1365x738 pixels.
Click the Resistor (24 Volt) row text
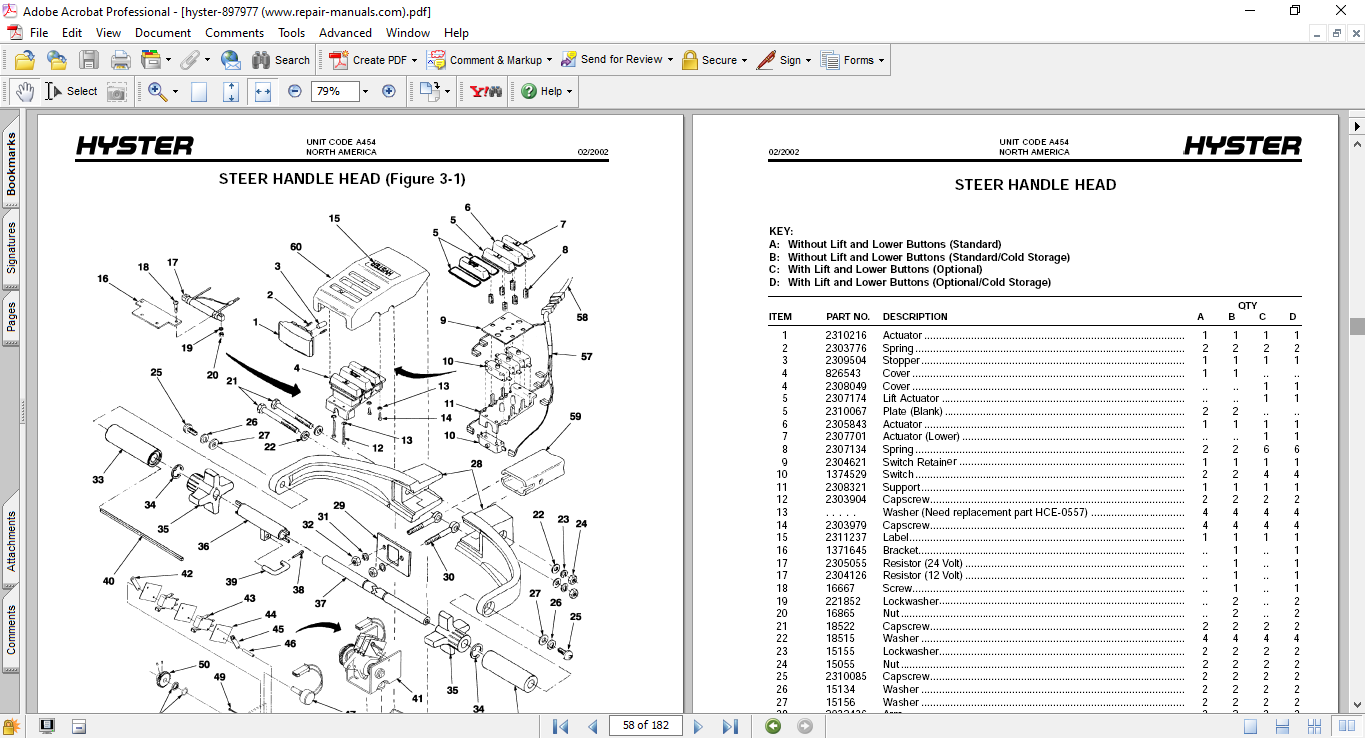click(922, 563)
